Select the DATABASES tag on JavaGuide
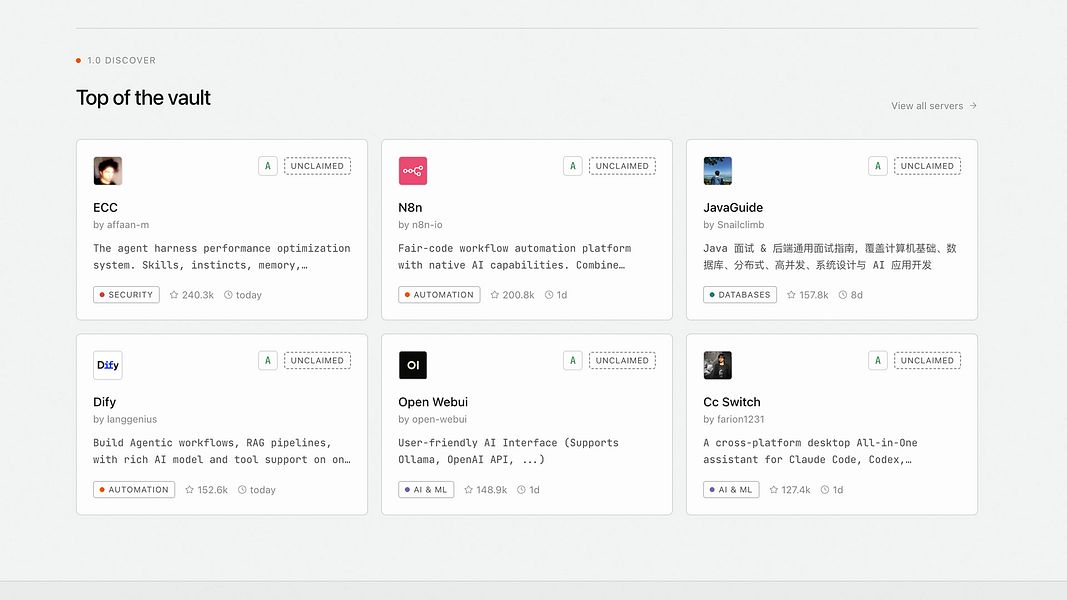Screen dimensions: 1067x600 pyautogui.click(x=740, y=295)
